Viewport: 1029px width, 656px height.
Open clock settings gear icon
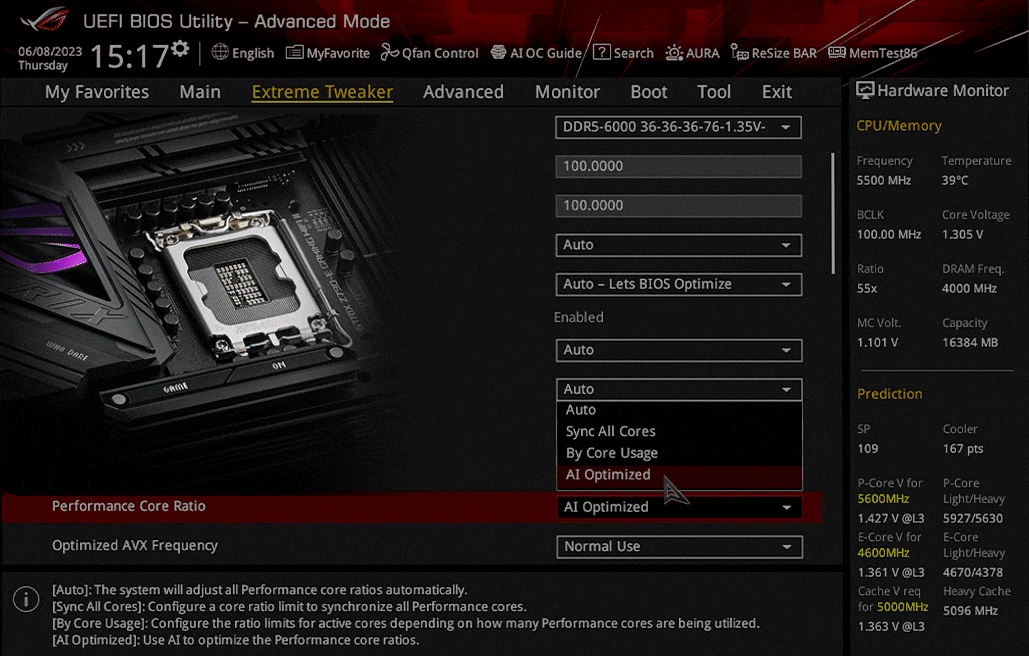pos(179,49)
